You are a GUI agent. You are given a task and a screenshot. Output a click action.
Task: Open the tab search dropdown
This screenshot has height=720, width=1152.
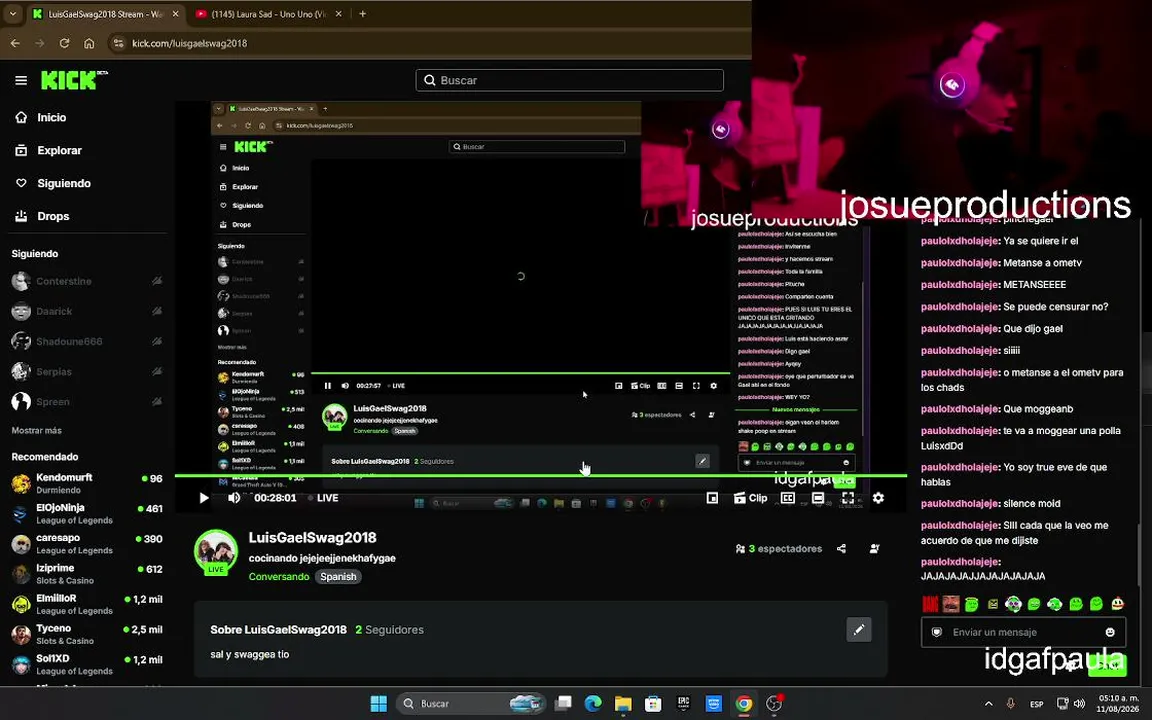(12, 14)
